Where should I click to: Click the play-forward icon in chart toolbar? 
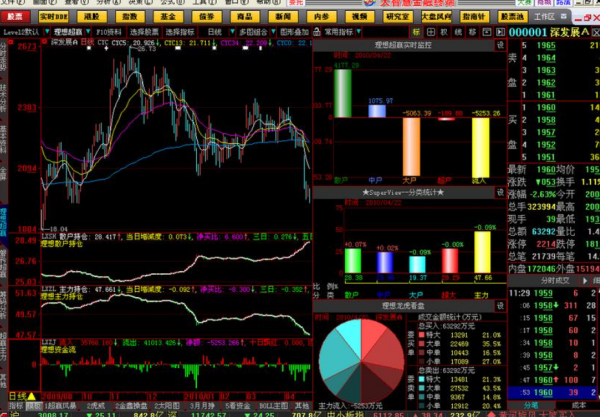500,32
